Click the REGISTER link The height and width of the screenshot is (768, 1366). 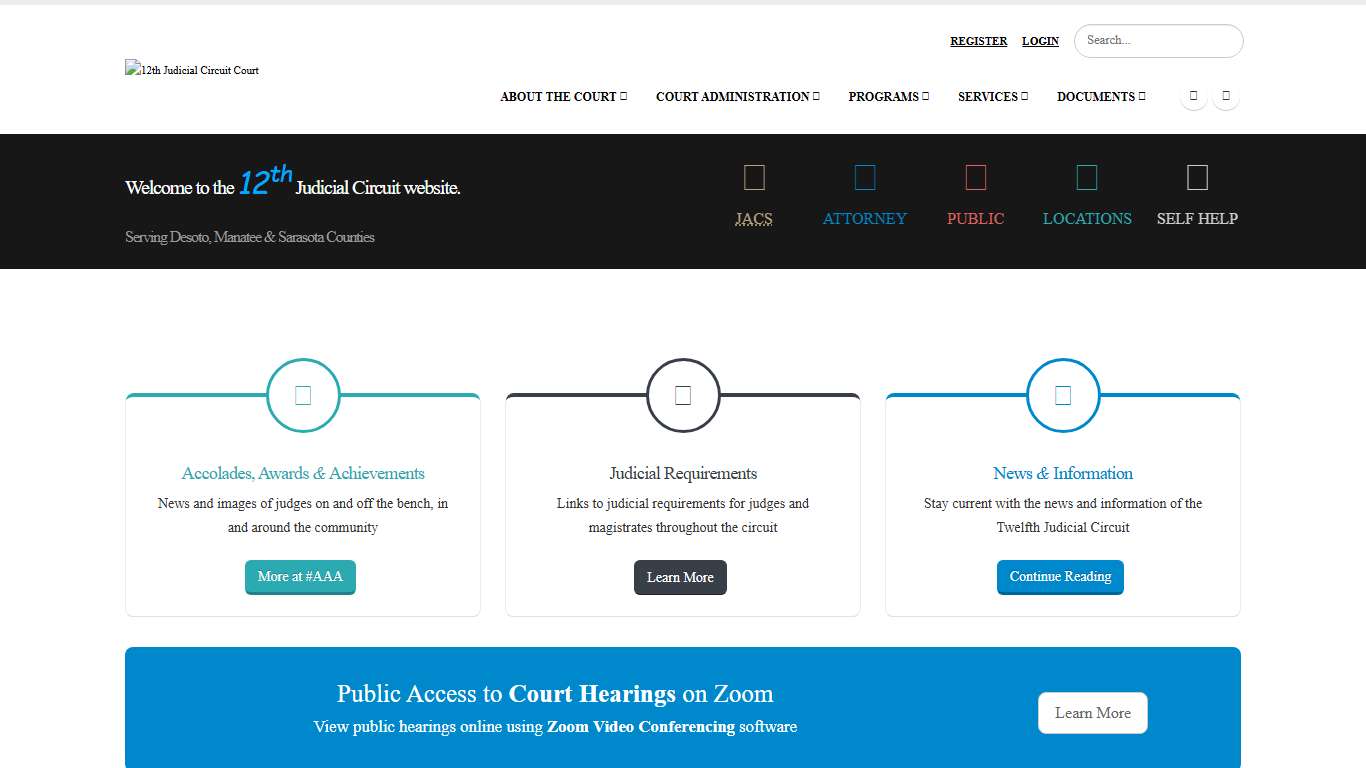(978, 41)
